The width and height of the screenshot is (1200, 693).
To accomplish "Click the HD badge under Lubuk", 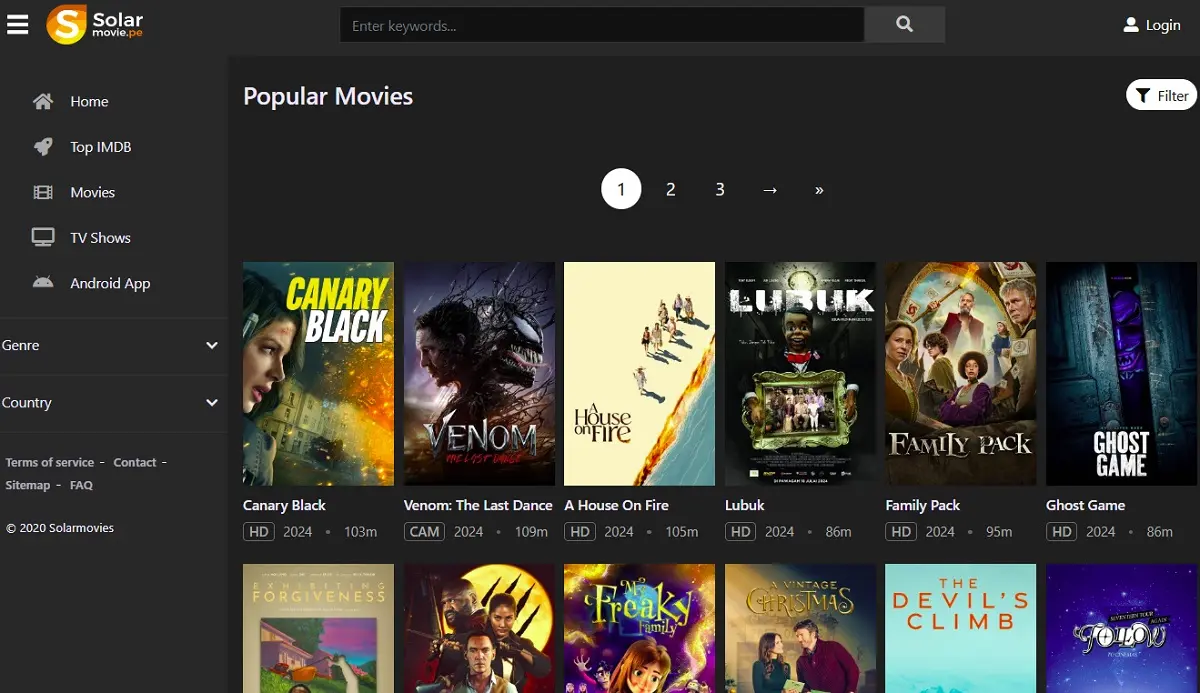I will (741, 532).
